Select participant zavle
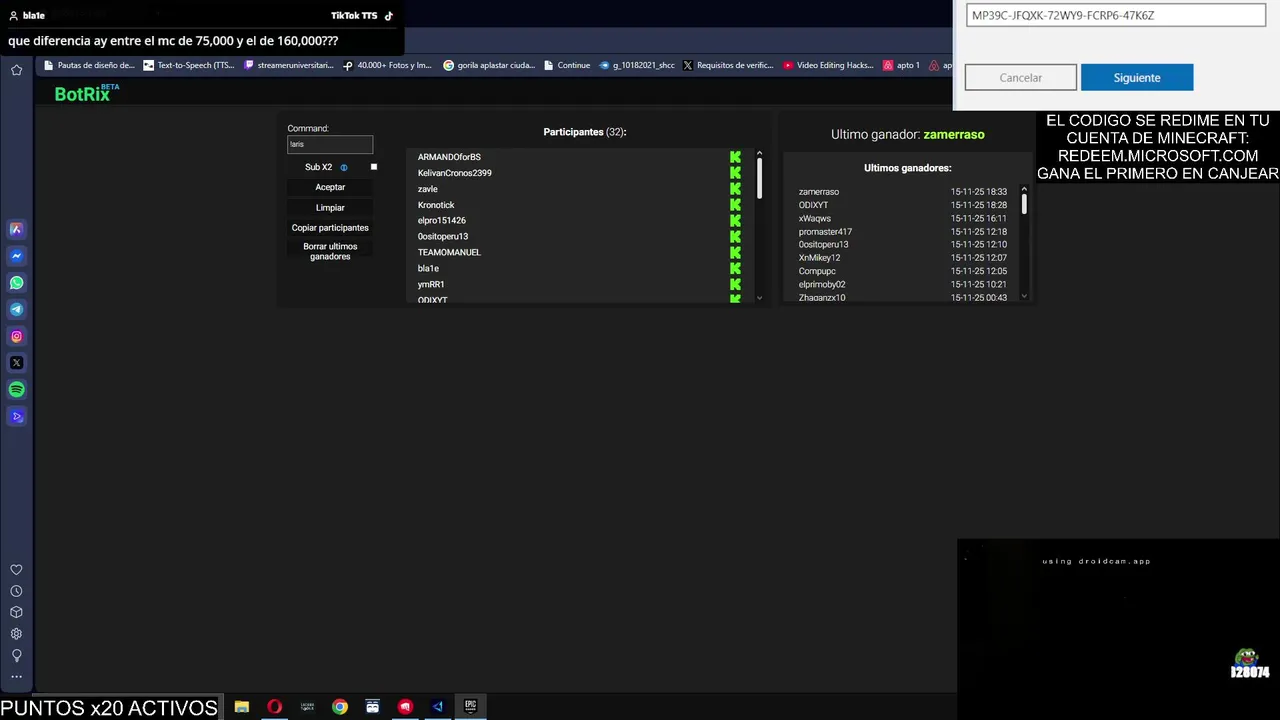Image resolution: width=1280 pixels, height=720 pixels. click(427, 189)
